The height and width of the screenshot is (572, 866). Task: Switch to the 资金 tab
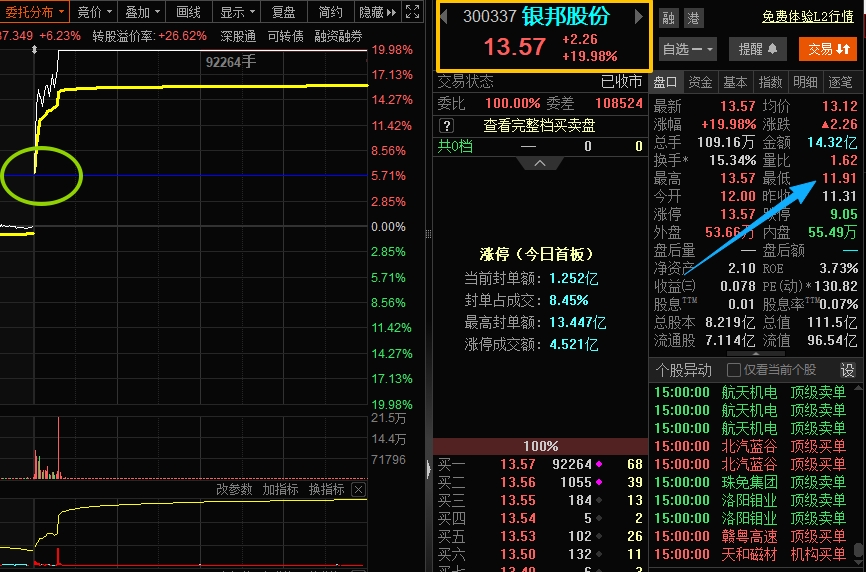[700, 82]
